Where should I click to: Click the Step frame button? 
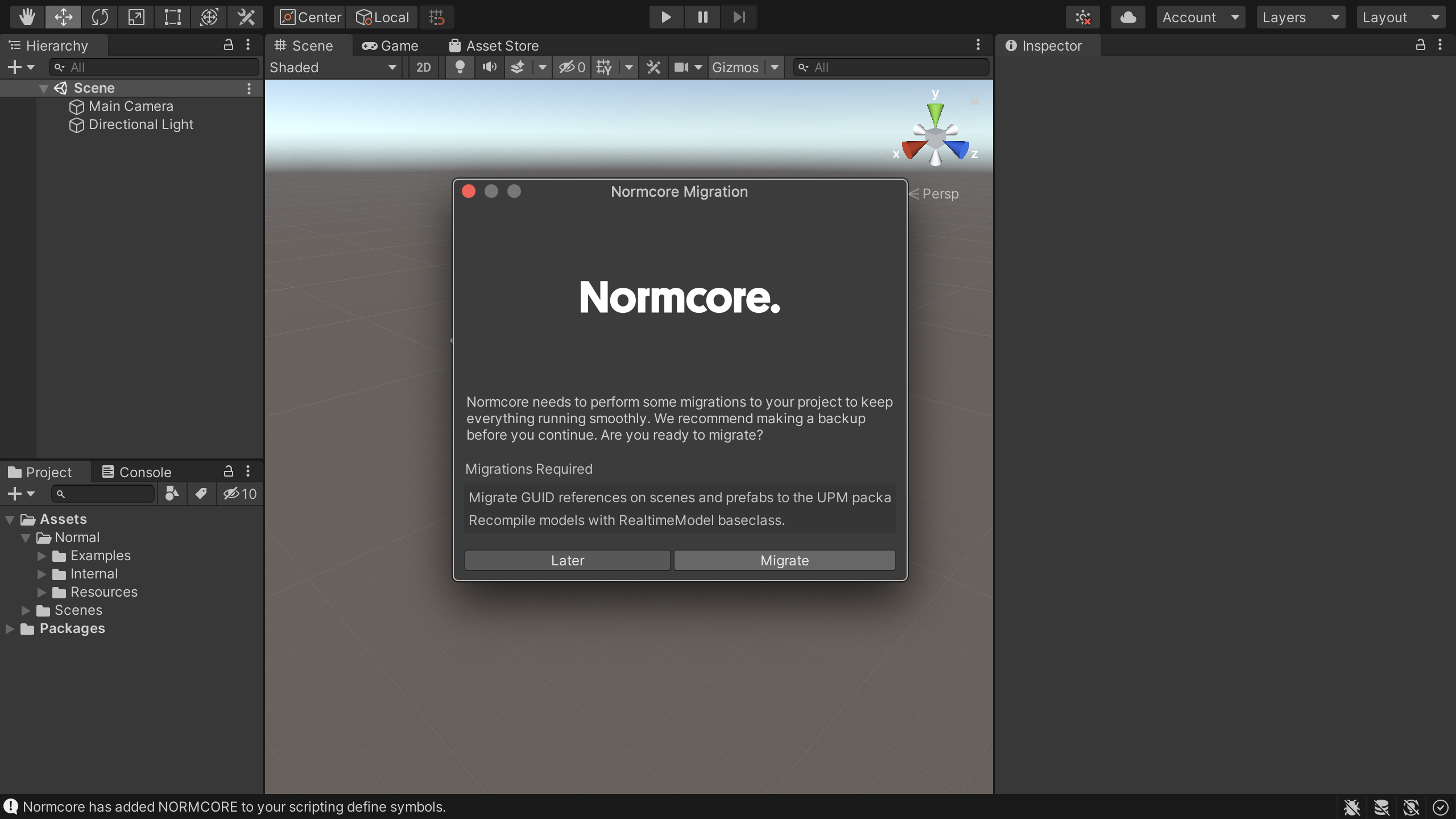[739, 17]
